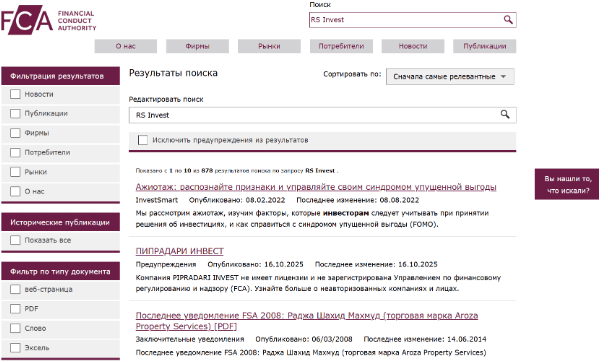This screenshot has width=608, height=362.
Task: Open the 'Фирмы' navigation menu
Action: click(x=197, y=46)
